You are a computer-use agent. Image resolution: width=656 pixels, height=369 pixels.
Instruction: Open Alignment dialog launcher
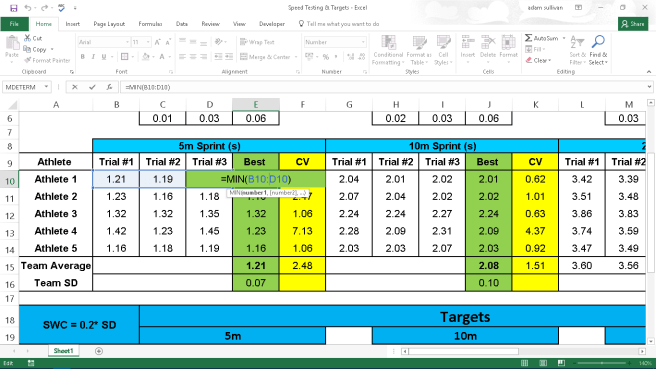298,72
